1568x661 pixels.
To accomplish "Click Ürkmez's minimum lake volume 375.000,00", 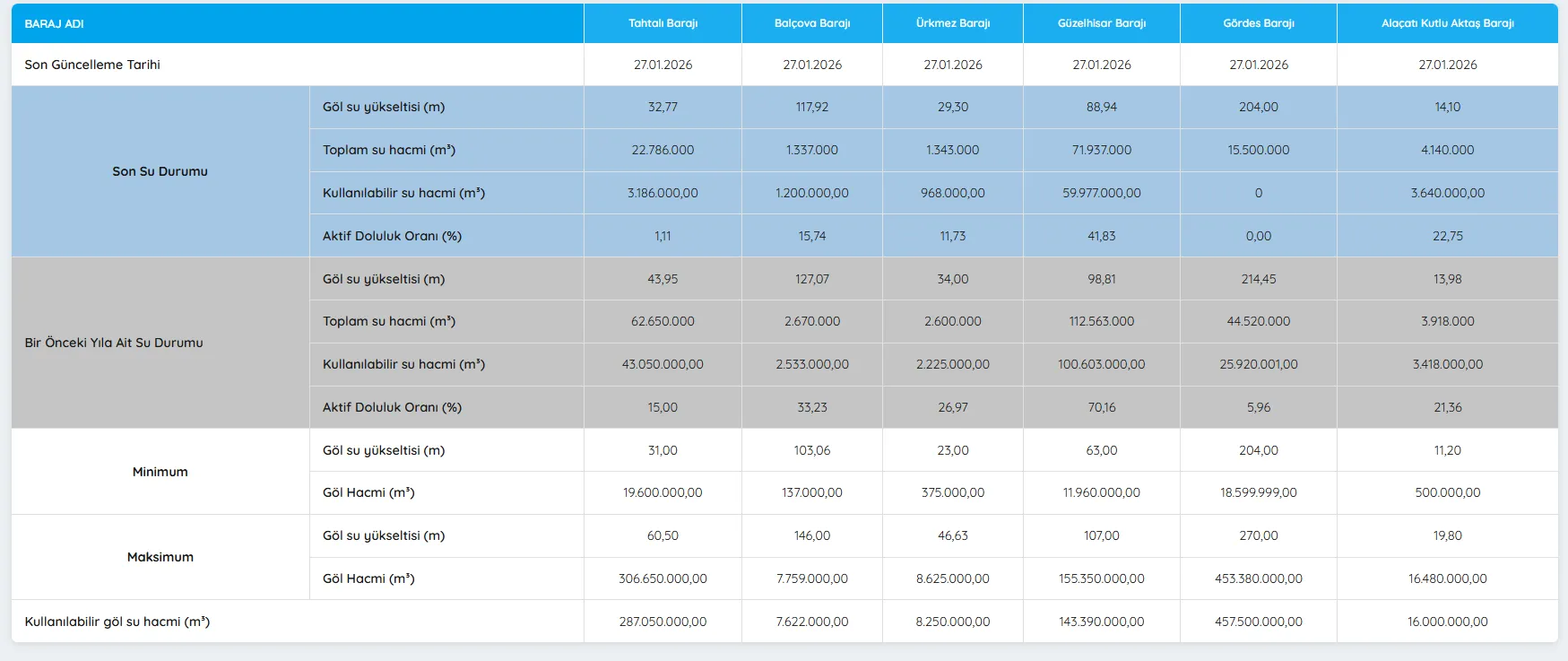I will pyautogui.click(x=952, y=492).
